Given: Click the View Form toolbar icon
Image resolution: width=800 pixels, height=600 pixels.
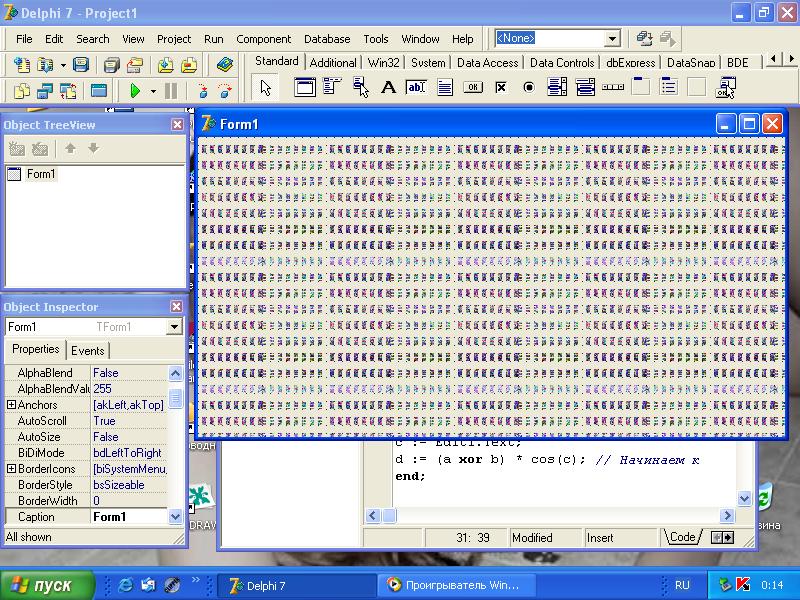Looking at the screenshot, I should pos(45,91).
